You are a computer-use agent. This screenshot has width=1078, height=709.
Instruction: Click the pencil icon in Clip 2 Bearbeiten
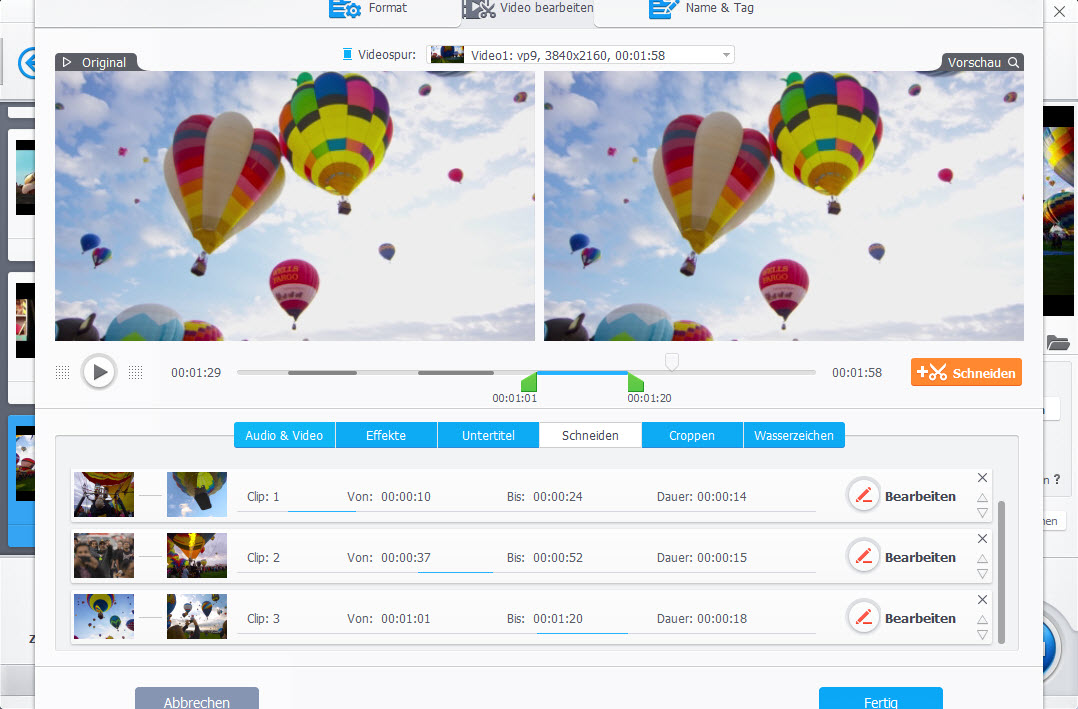[x=864, y=556]
